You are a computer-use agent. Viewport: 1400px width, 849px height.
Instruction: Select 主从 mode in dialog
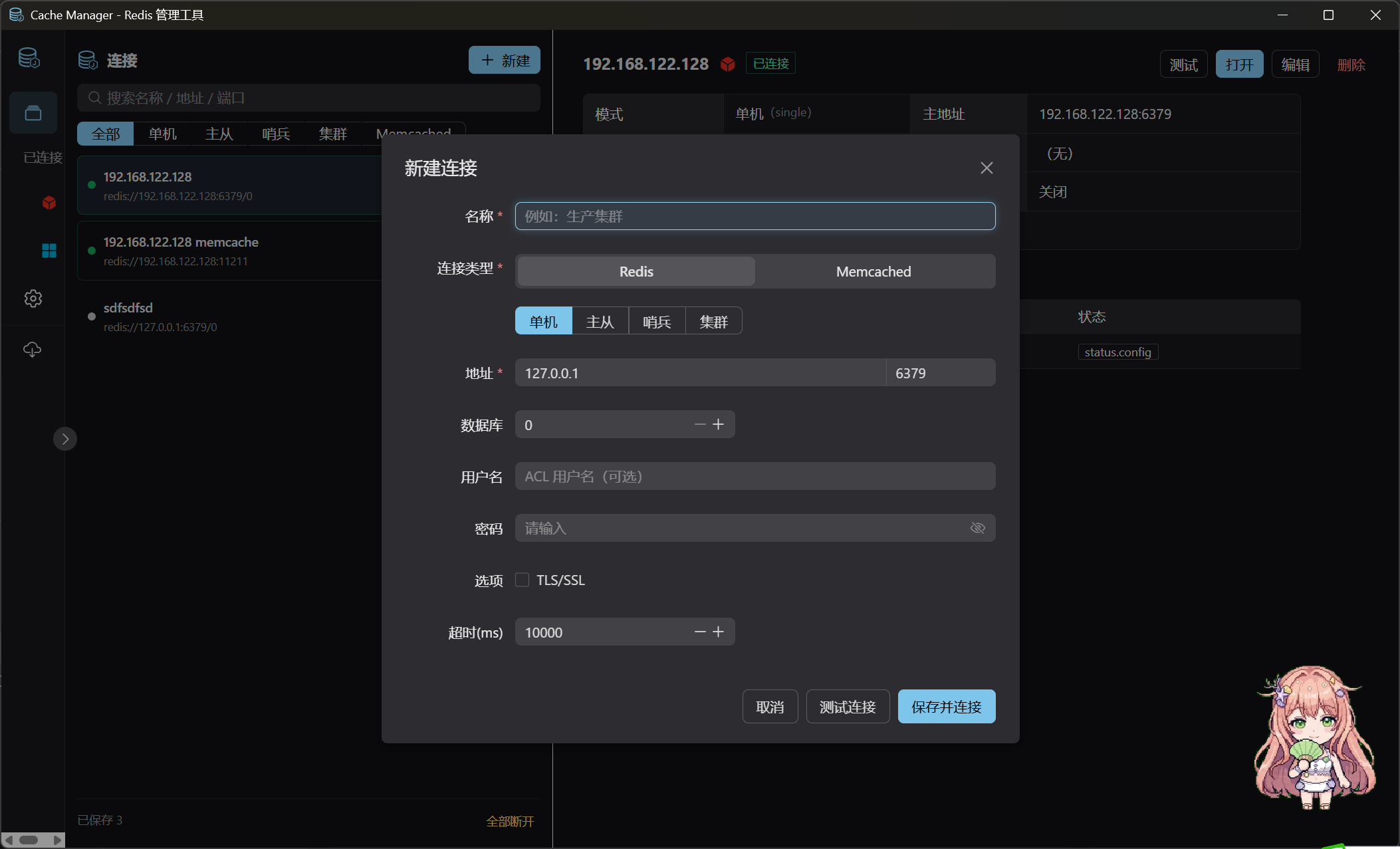(x=600, y=321)
